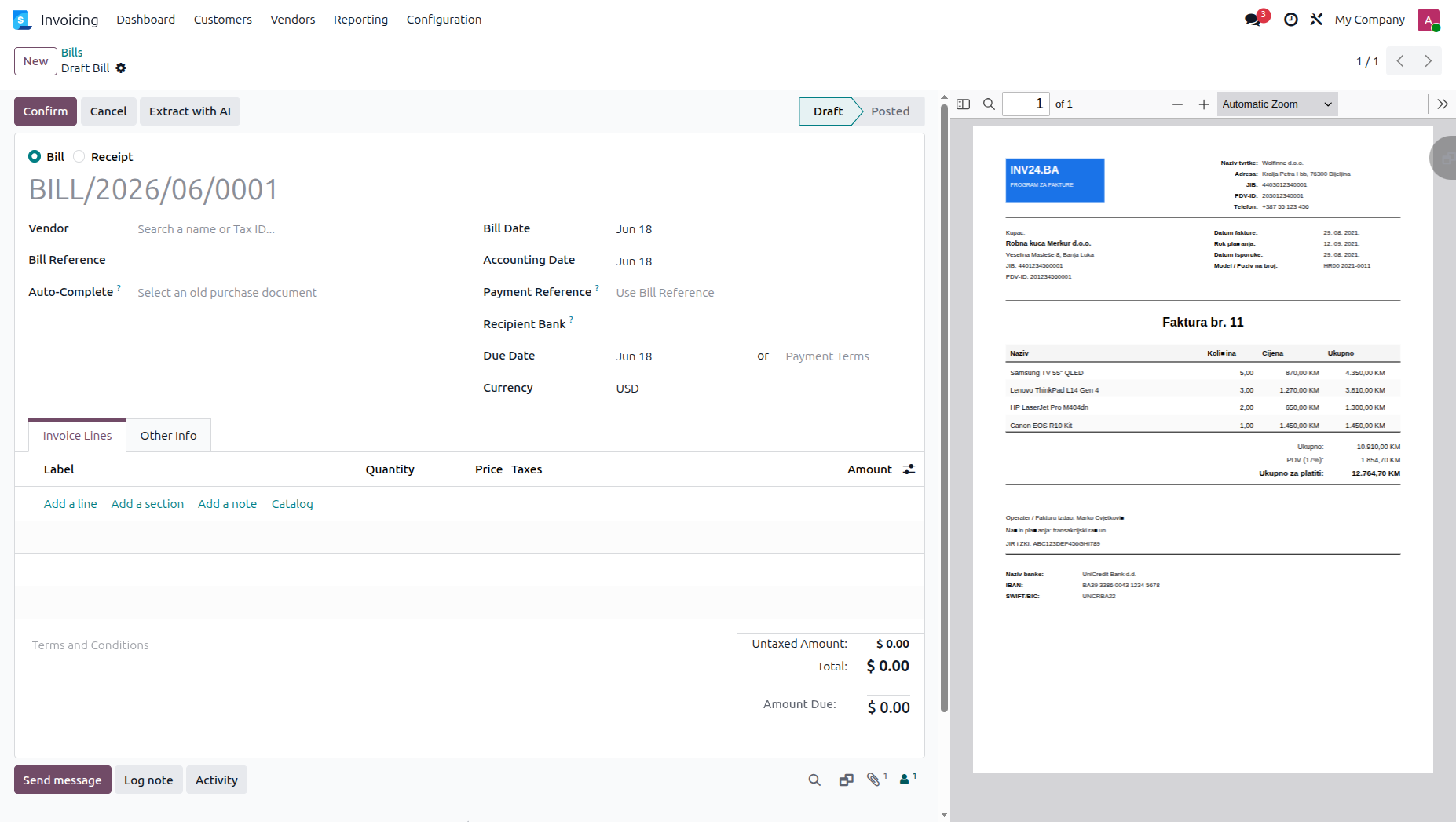Open find in PDF document

989,104
